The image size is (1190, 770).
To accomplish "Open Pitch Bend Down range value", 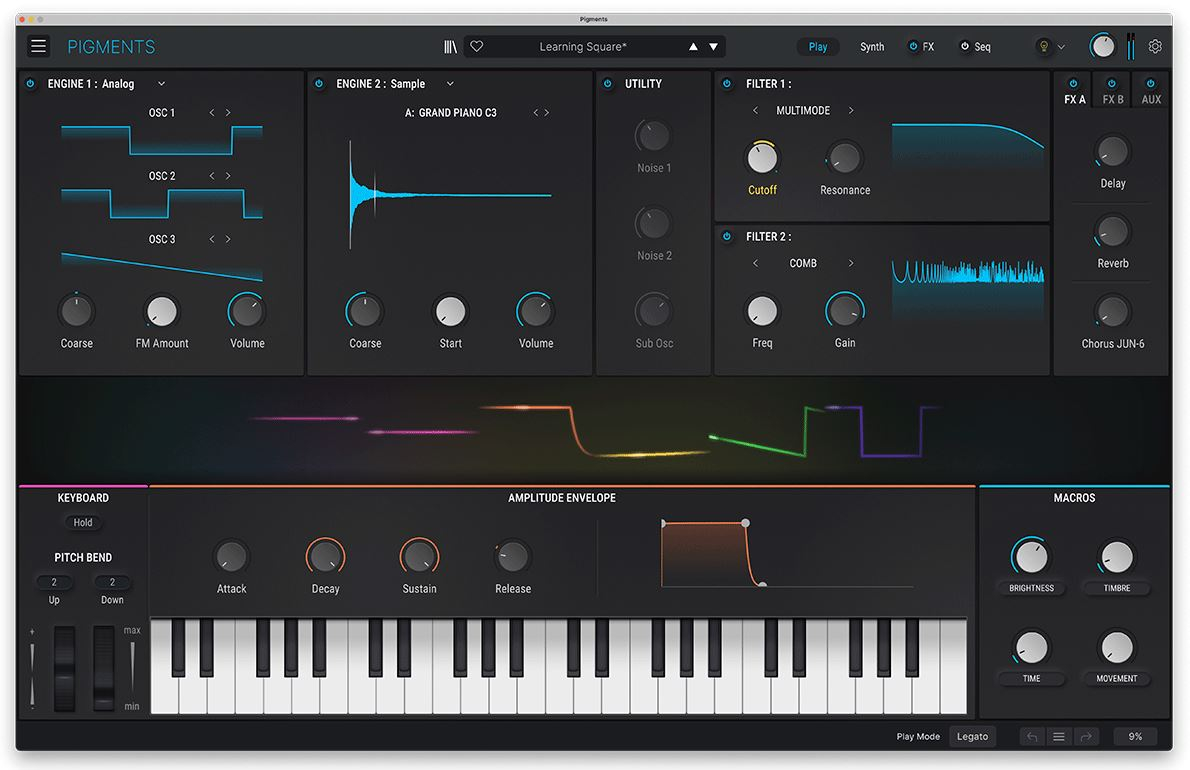I will pos(112,582).
